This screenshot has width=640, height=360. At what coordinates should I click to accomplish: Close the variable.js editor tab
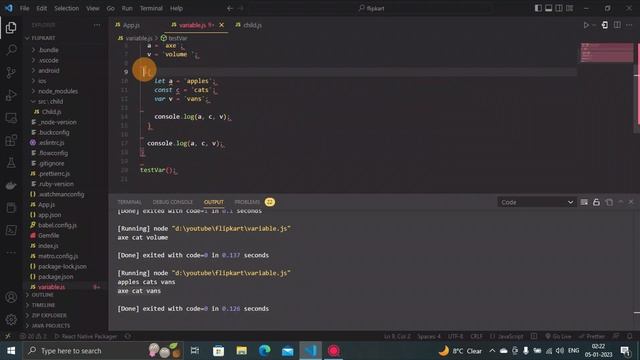[222, 25]
